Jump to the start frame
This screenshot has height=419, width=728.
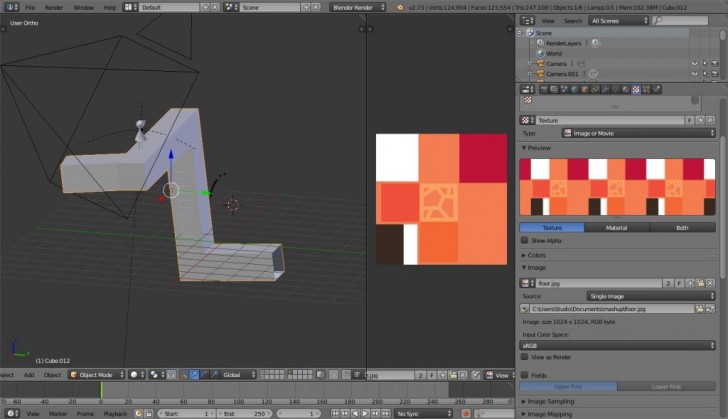coord(335,413)
